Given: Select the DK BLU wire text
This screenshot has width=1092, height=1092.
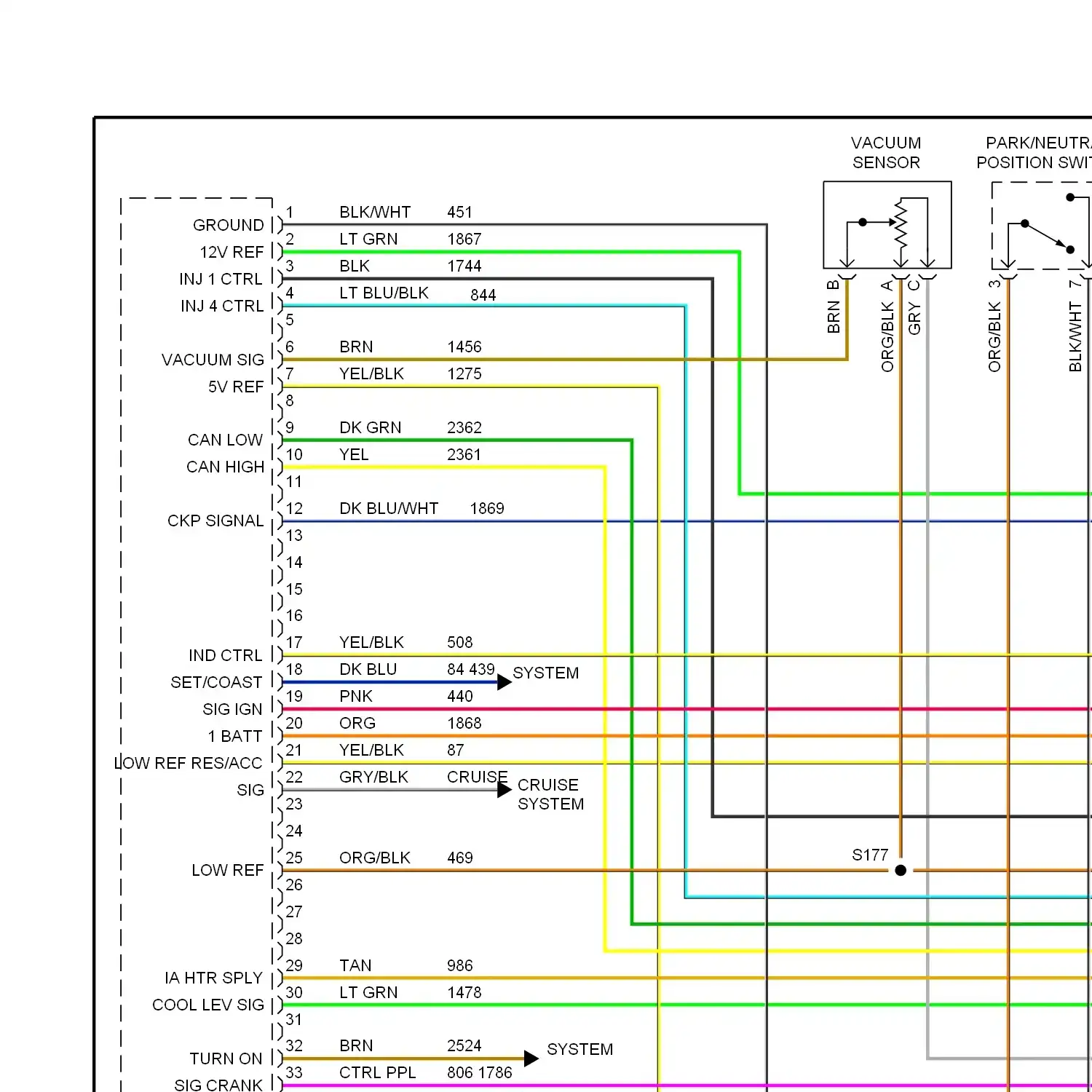Looking at the screenshot, I should 368,669.
